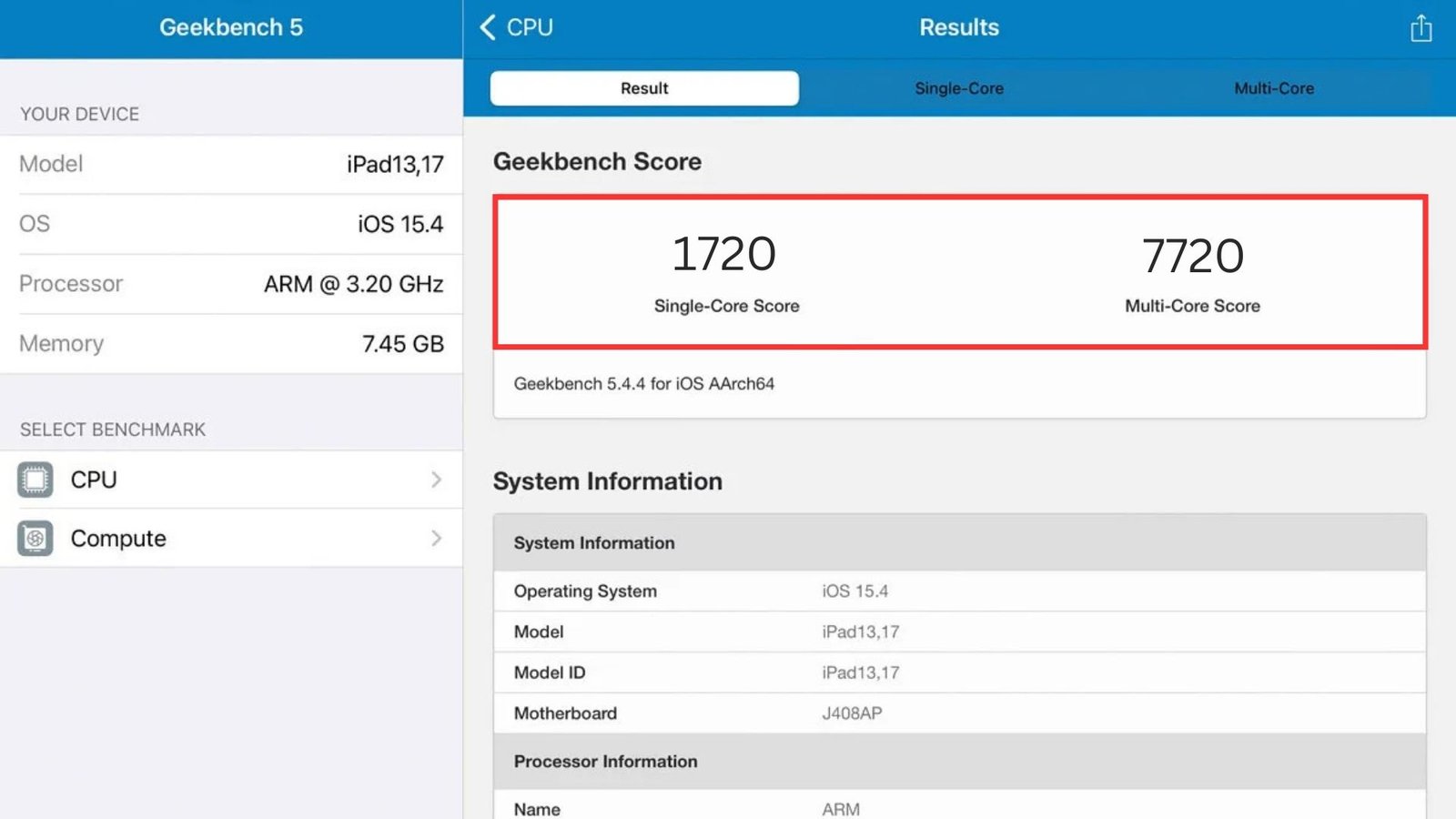The width and height of the screenshot is (1456, 819).
Task: Tap the back chevron next to CPU
Action: pyautogui.click(x=488, y=27)
